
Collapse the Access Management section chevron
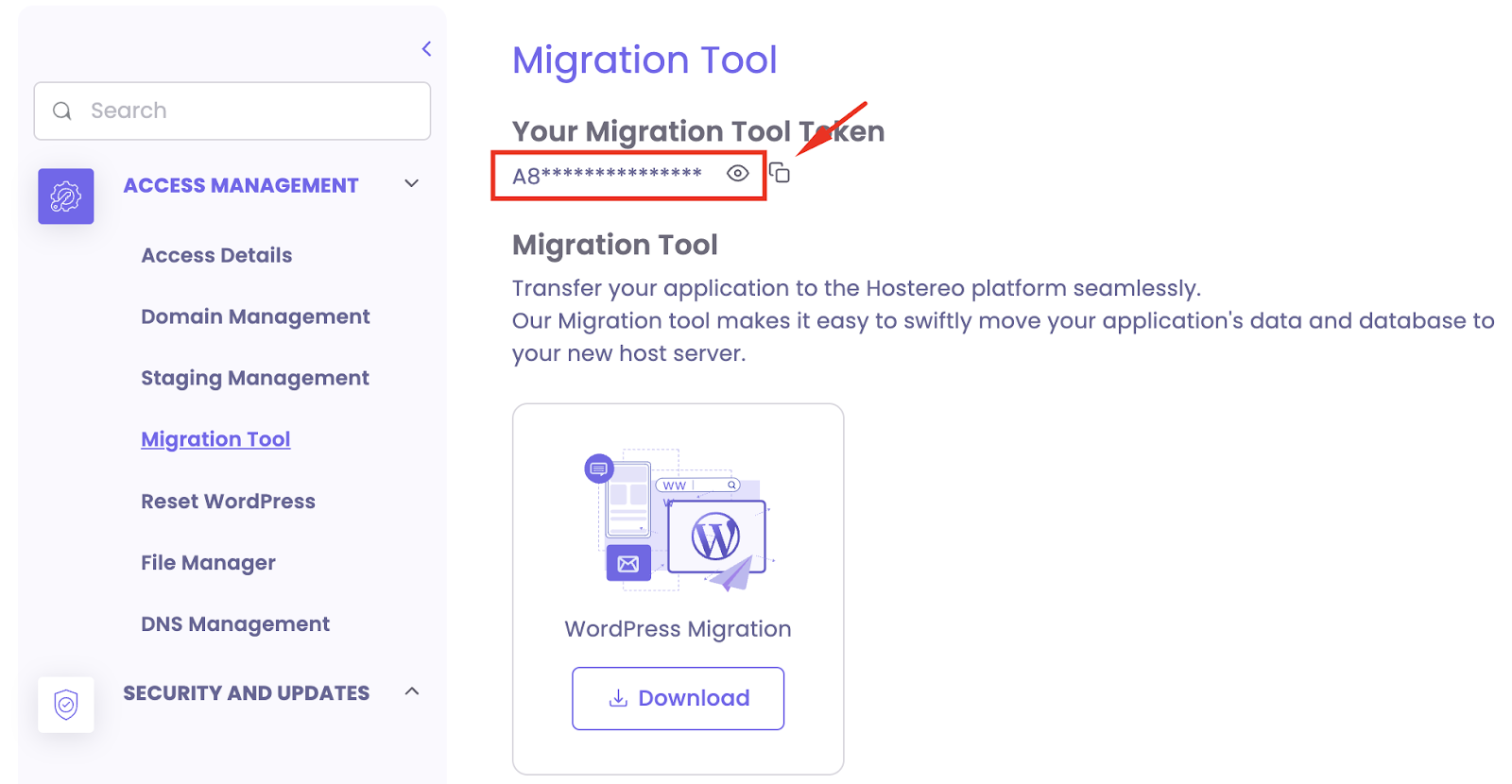[x=412, y=184]
